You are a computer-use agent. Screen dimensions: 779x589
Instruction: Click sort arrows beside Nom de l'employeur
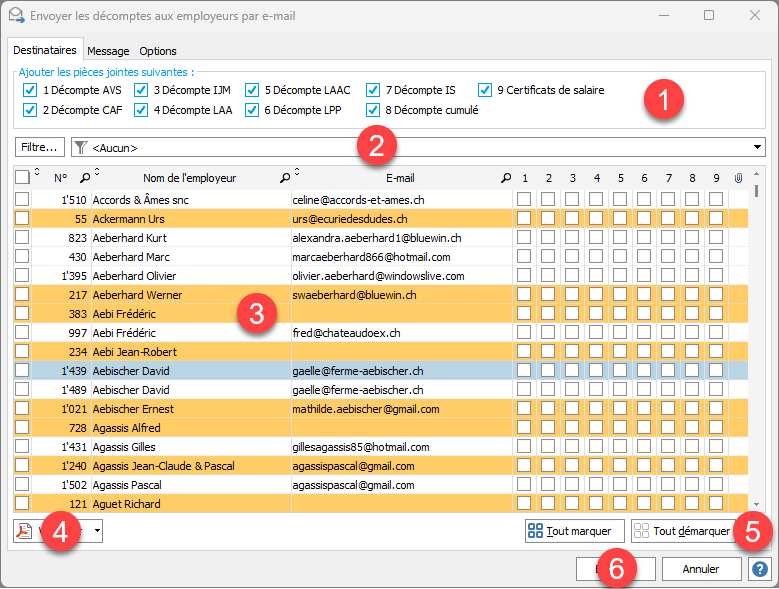pos(296,172)
